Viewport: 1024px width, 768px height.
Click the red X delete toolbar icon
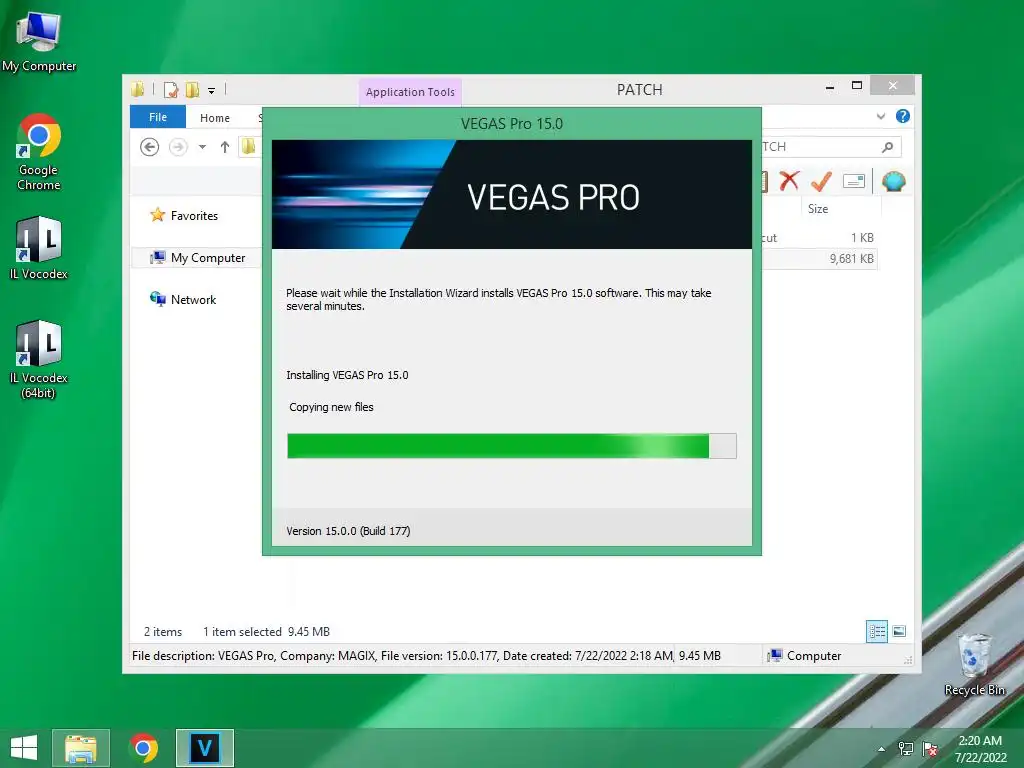click(x=789, y=181)
